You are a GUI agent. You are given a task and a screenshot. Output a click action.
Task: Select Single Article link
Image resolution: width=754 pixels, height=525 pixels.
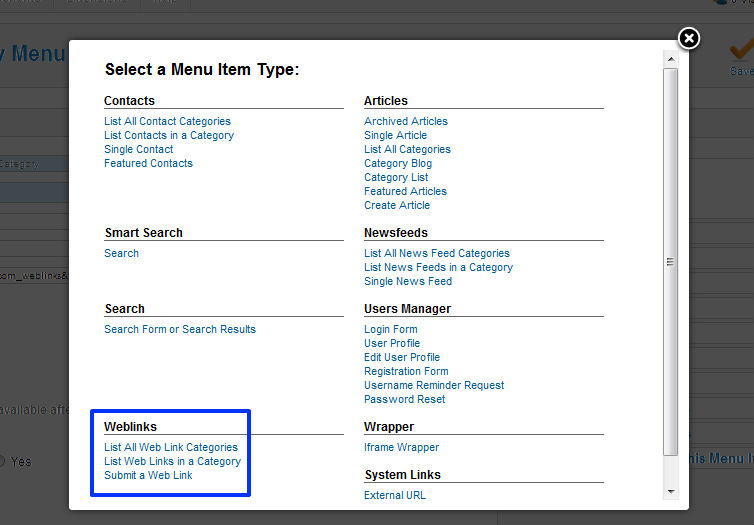coord(395,135)
